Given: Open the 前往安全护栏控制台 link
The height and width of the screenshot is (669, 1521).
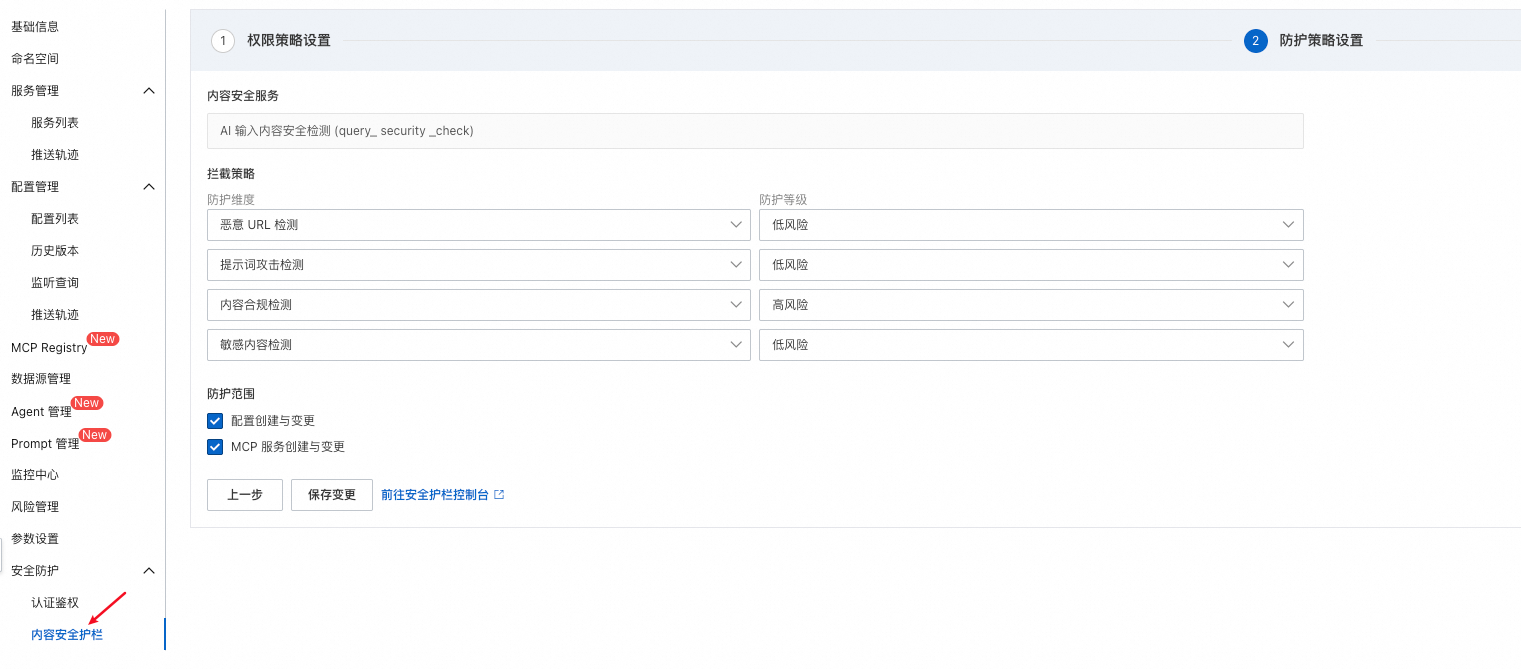Looking at the screenshot, I should click(435, 495).
